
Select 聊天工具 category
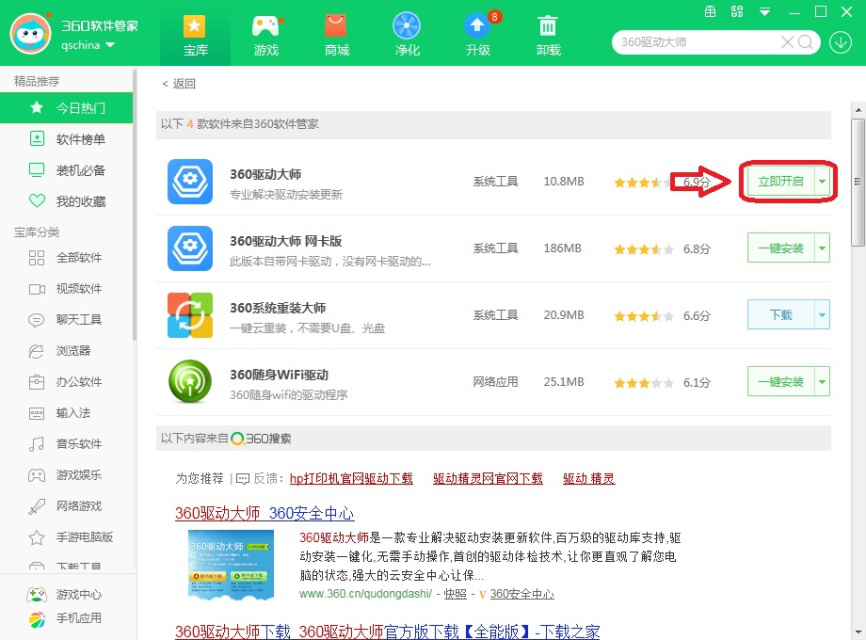66,319
